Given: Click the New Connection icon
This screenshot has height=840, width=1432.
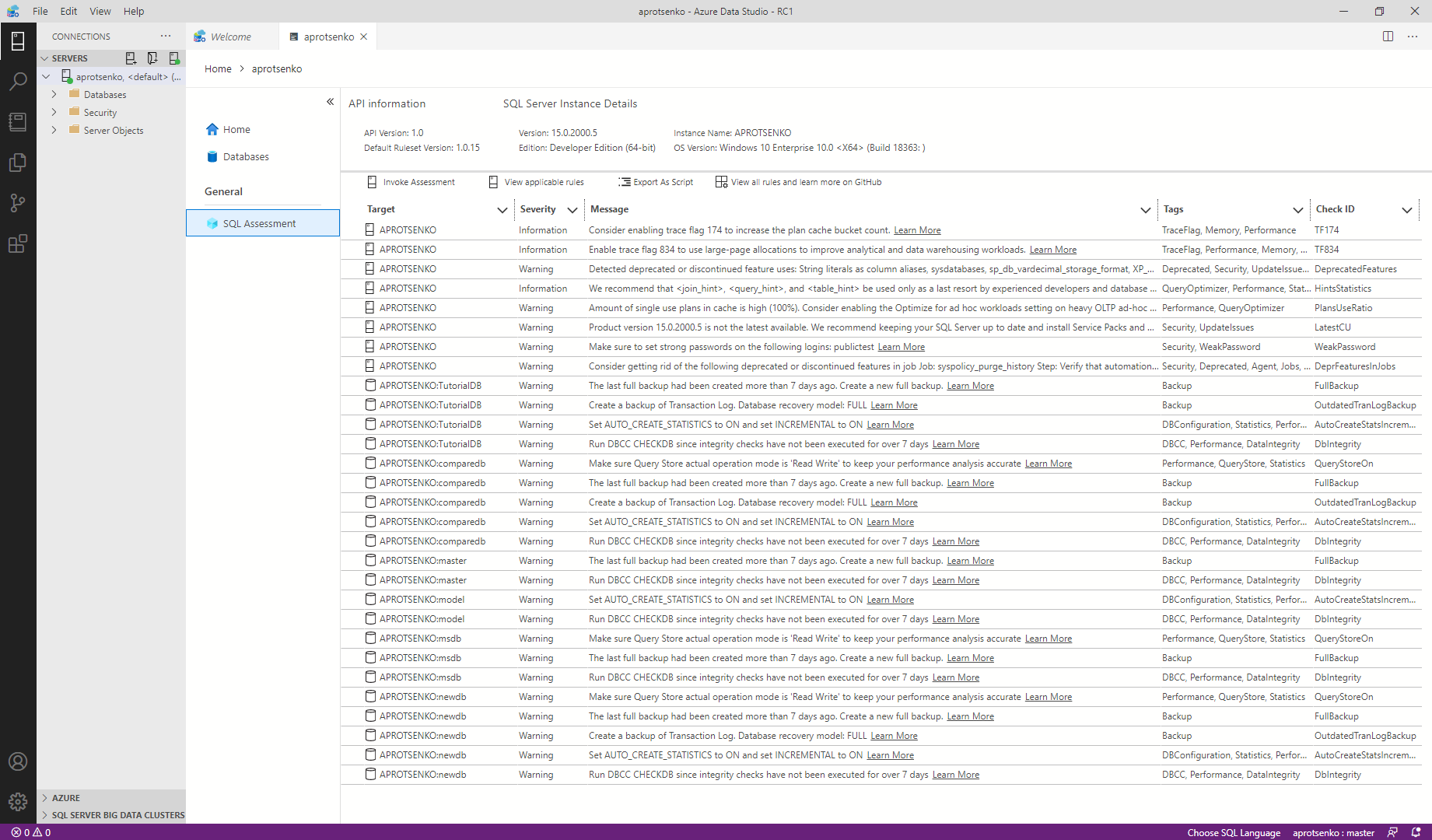Looking at the screenshot, I should coord(131,58).
